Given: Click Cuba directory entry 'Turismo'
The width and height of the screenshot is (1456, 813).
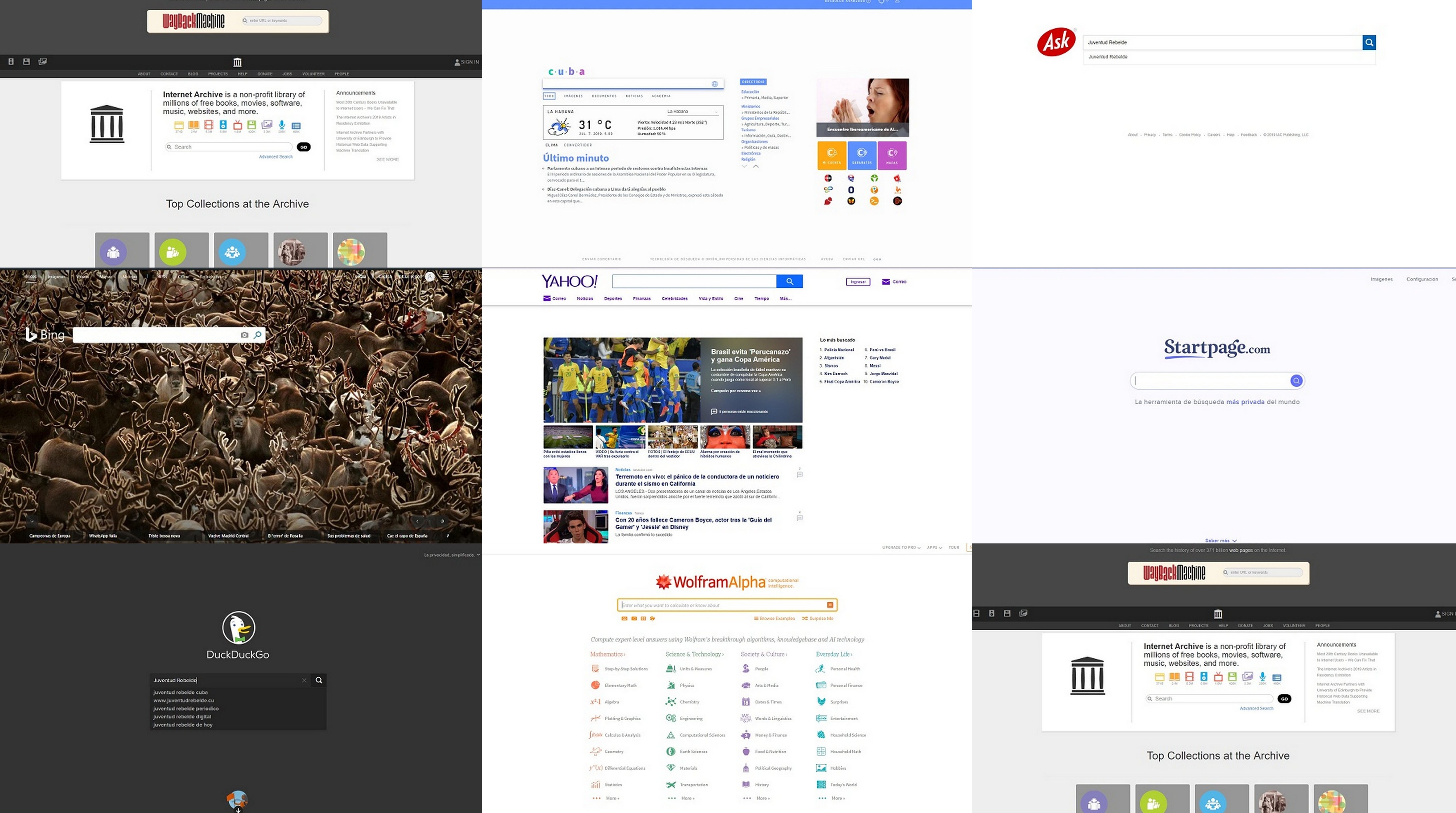Looking at the screenshot, I should pyautogui.click(x=748, y=130).
